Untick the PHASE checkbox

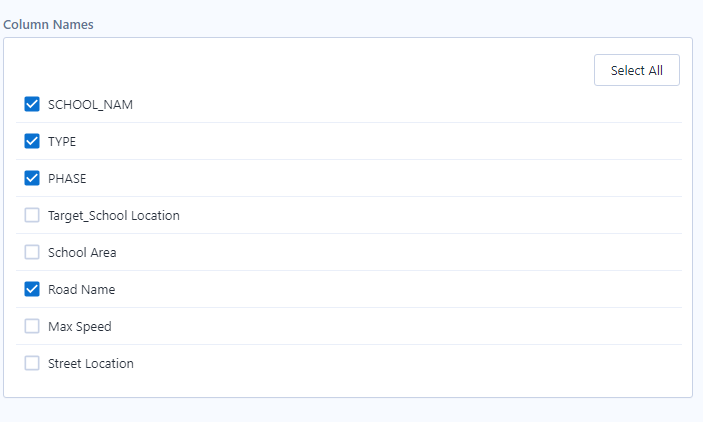point(32,178)
